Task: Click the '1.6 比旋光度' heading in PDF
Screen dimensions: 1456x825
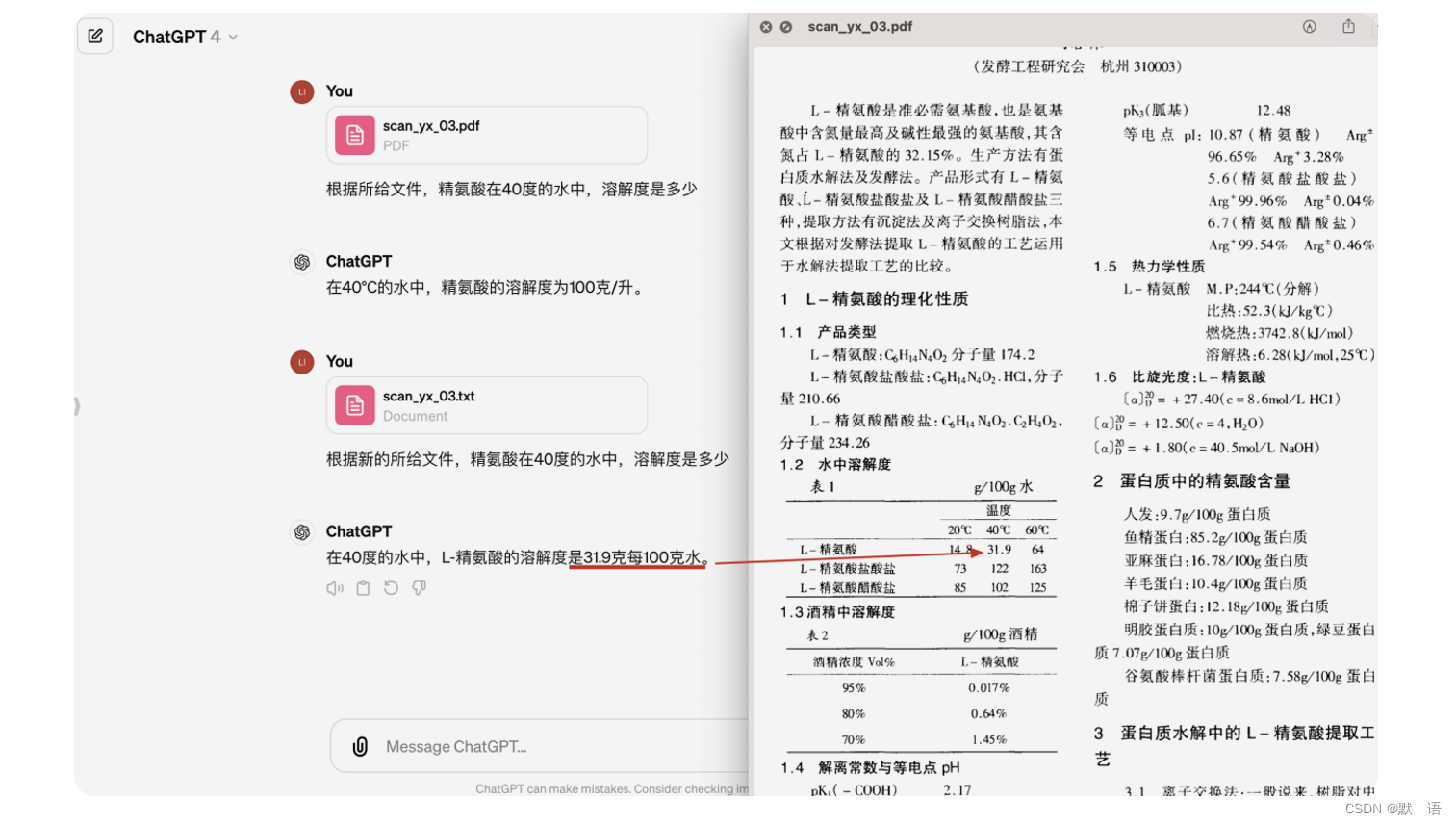Action: click(1181, 377)
